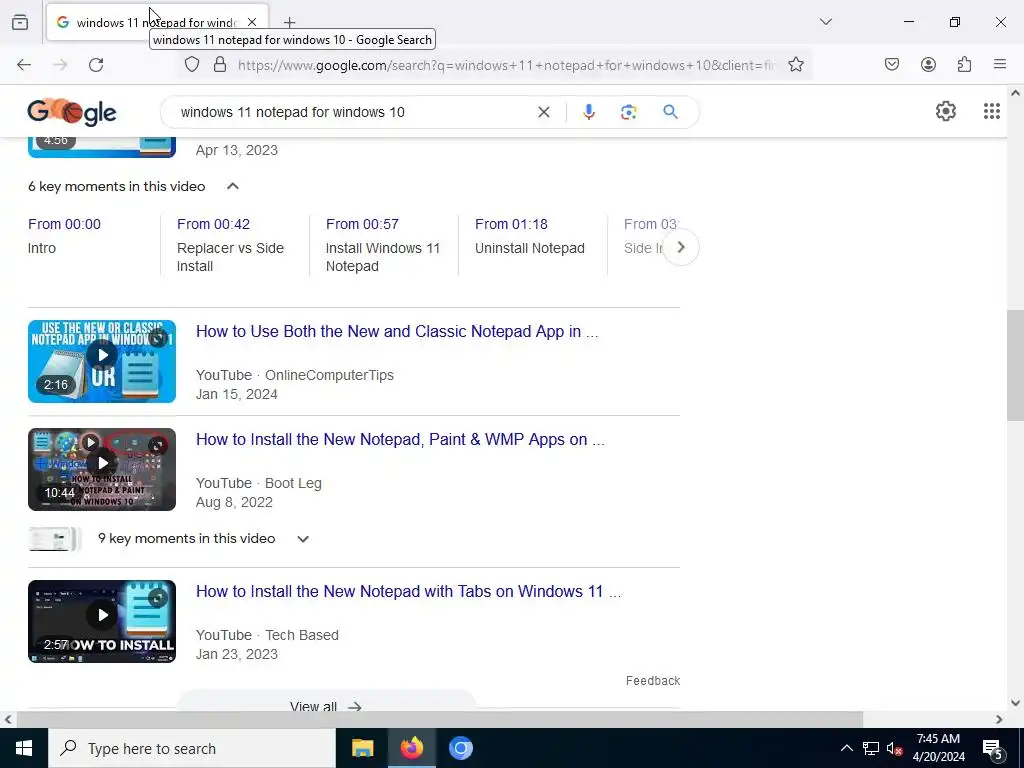Click the tracking protection shield icon

[x=191, y=65]
